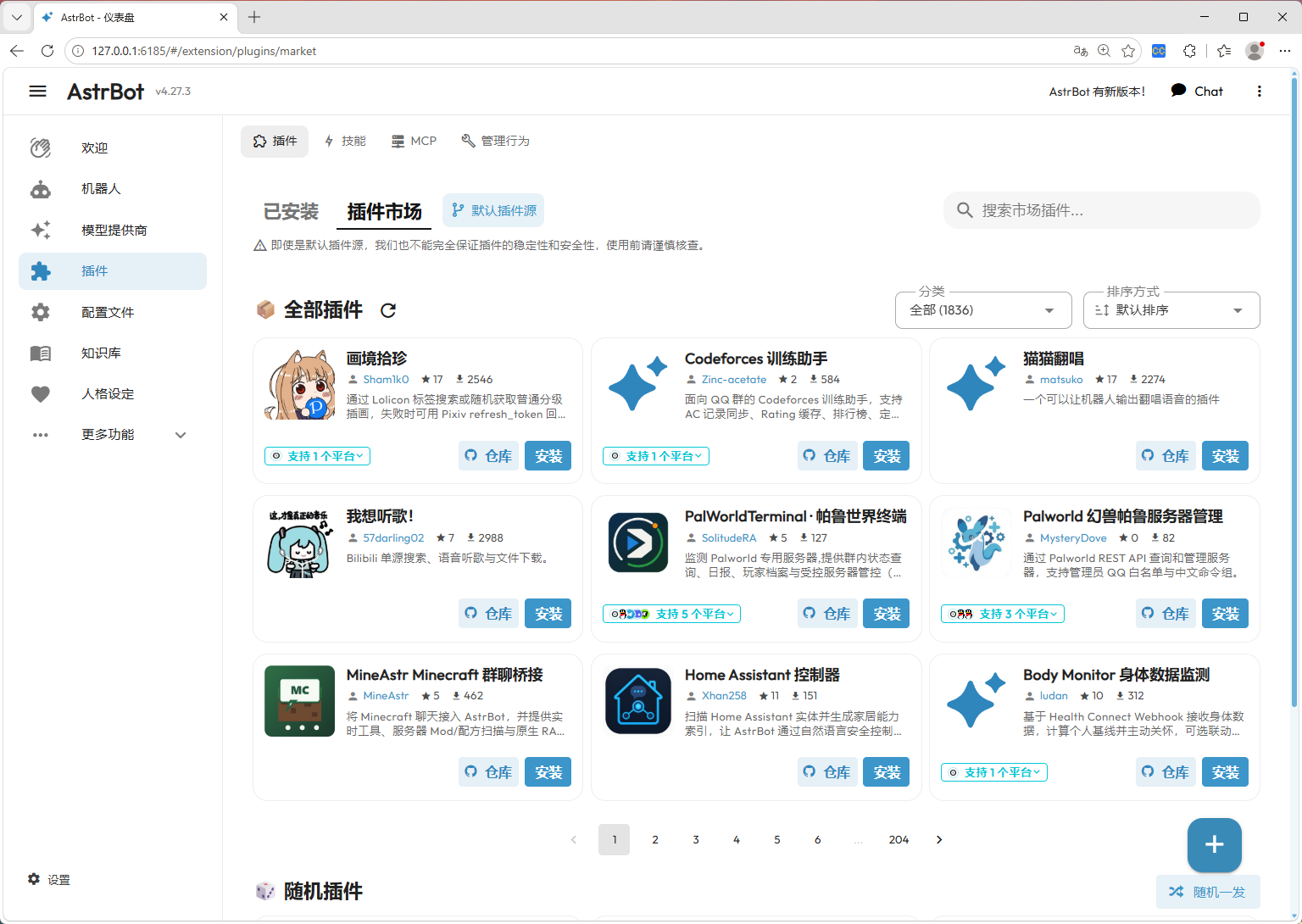Select the 插件市场 tab
The height and width of the screenshot is (924, 1302).
[x=384, y=211]
